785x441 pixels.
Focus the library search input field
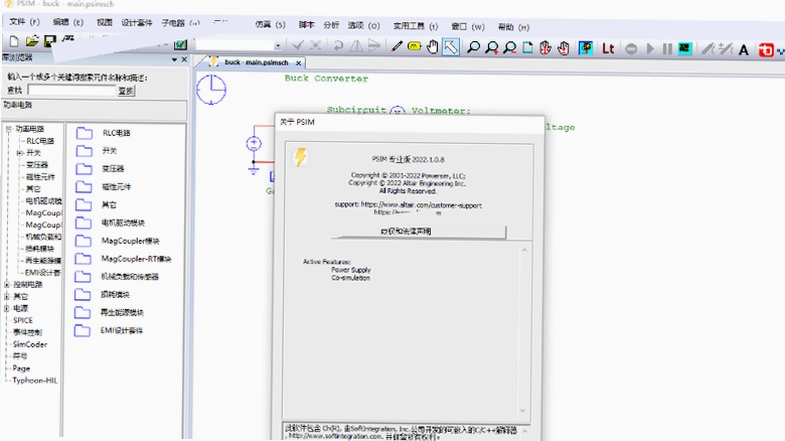click(x=72, y=90)
